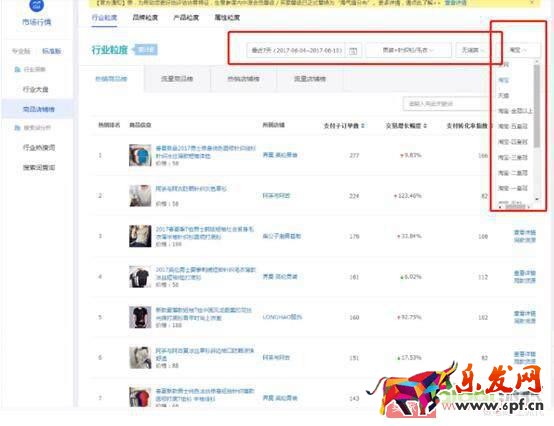Open the rank 5 product title link
The image size is (554, 426).
coord(204,313)
